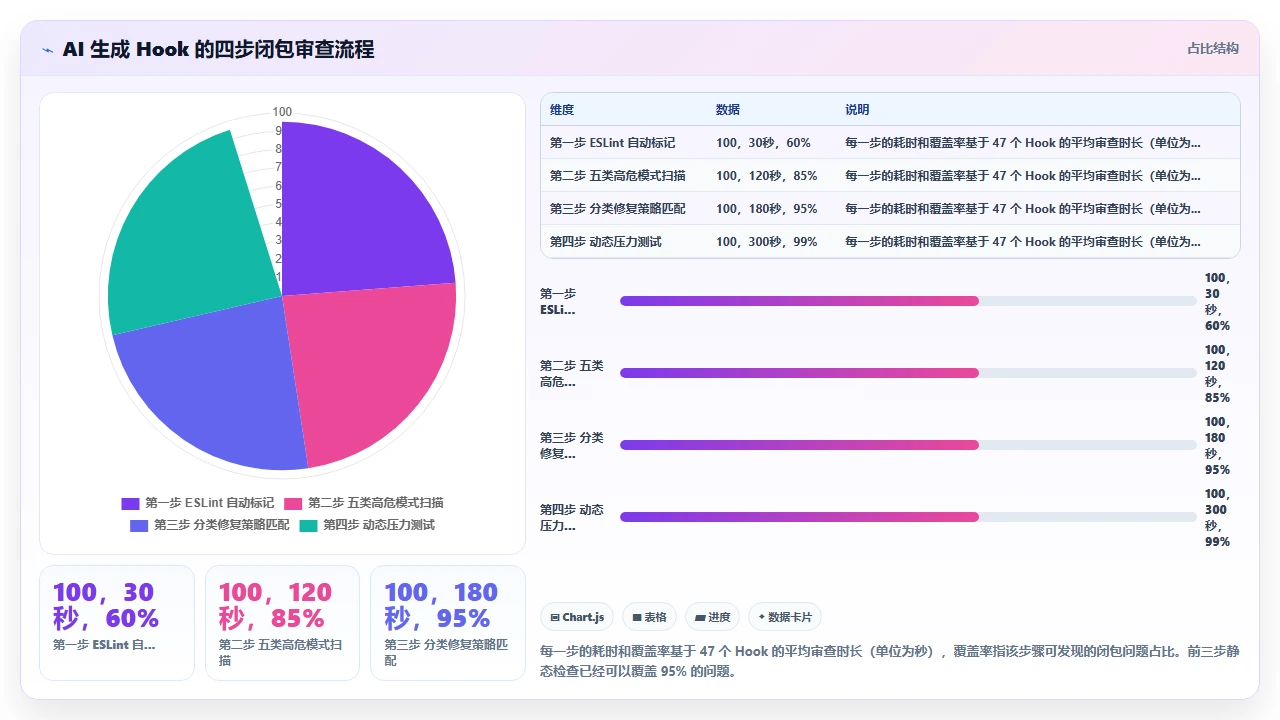The width and height of the screenshot is (1280, 720).
Task: Open the indigo 100，180秒，95% data card
Action: (x=448, y=623)
